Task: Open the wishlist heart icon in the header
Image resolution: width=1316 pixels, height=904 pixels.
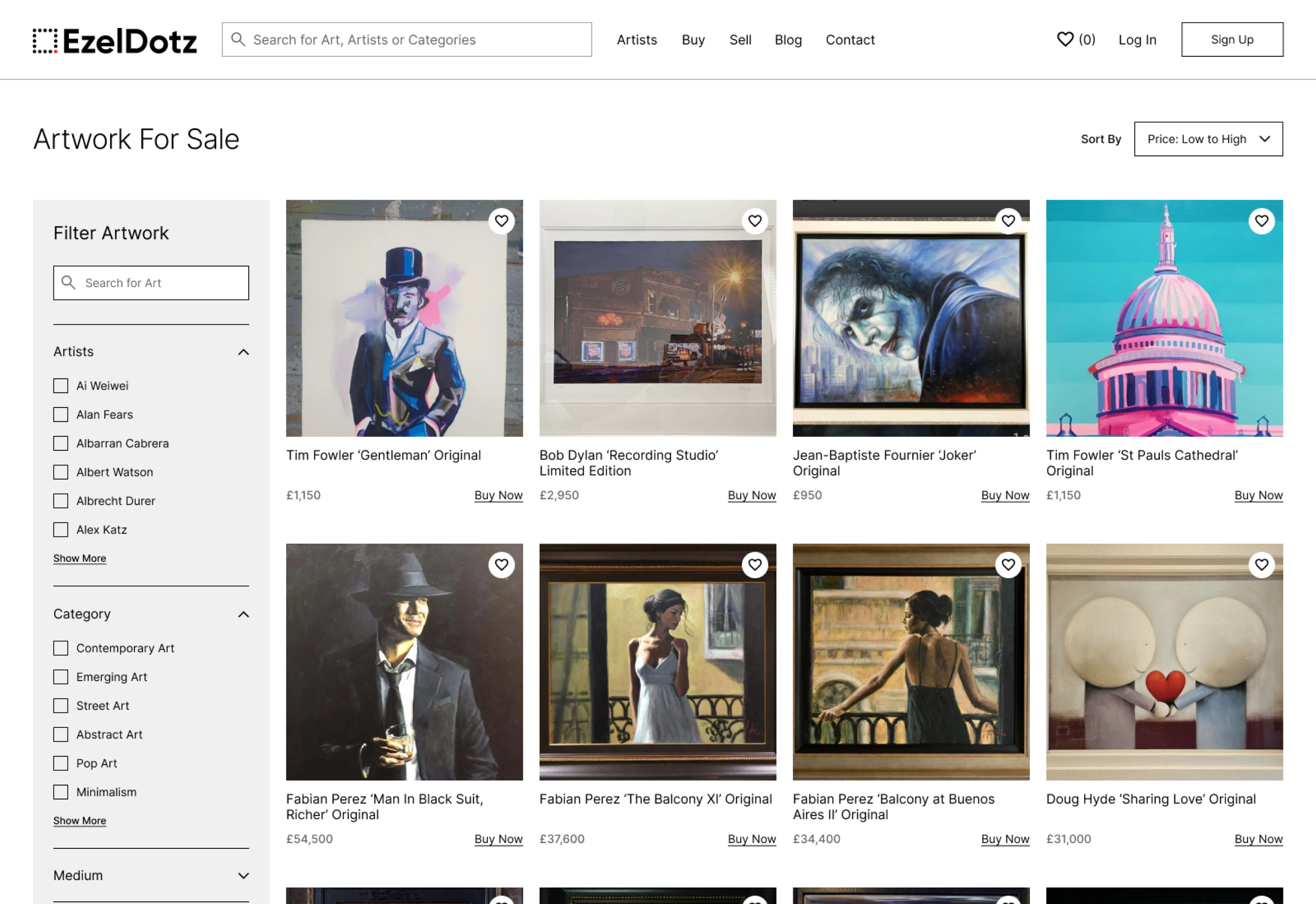Action: coord(1065,40)
